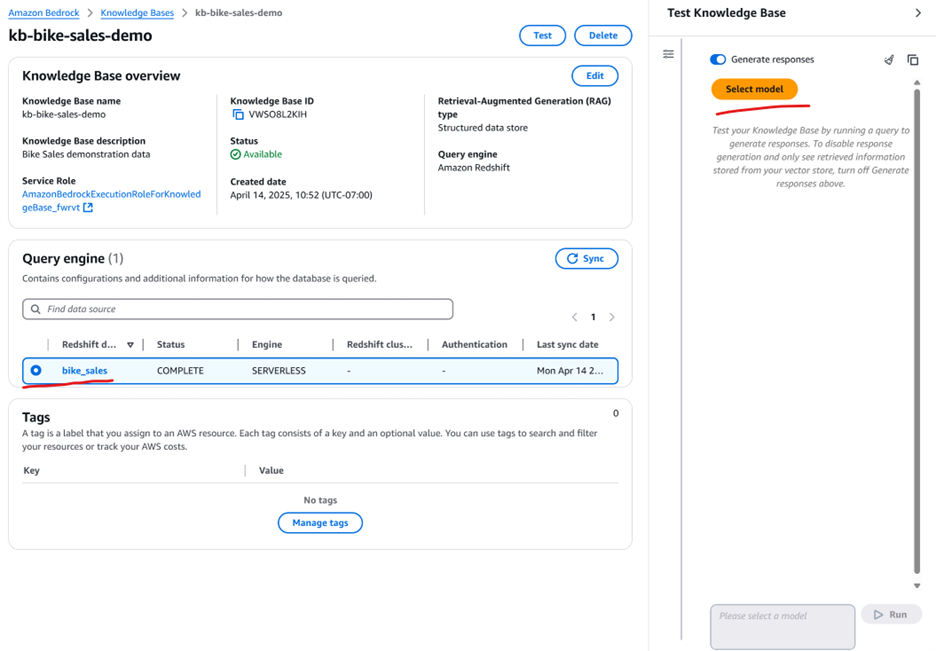Click the Manage tags button

pos(320,523)
